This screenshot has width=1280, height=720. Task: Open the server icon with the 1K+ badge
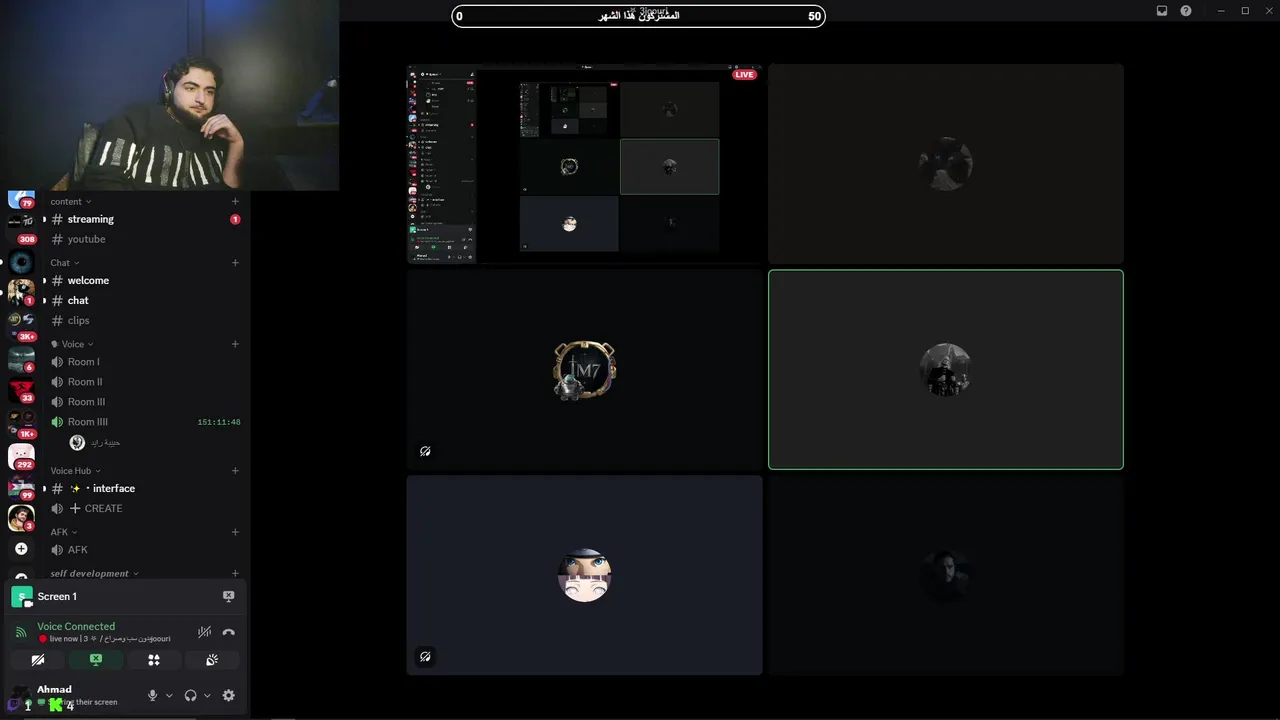pos(21,423)
